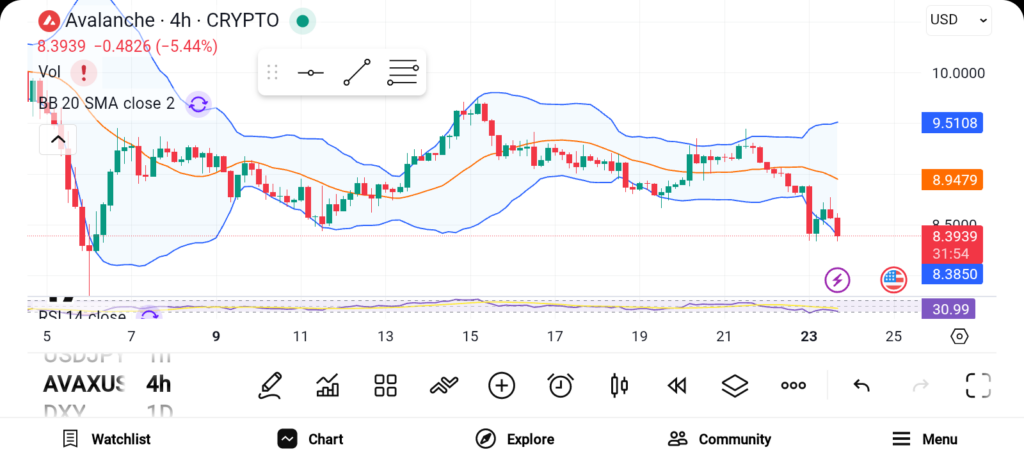Screen dimensions: 1024x461
Task: Create an alert with the alarm clock icon
Action: tap(560, 385)
